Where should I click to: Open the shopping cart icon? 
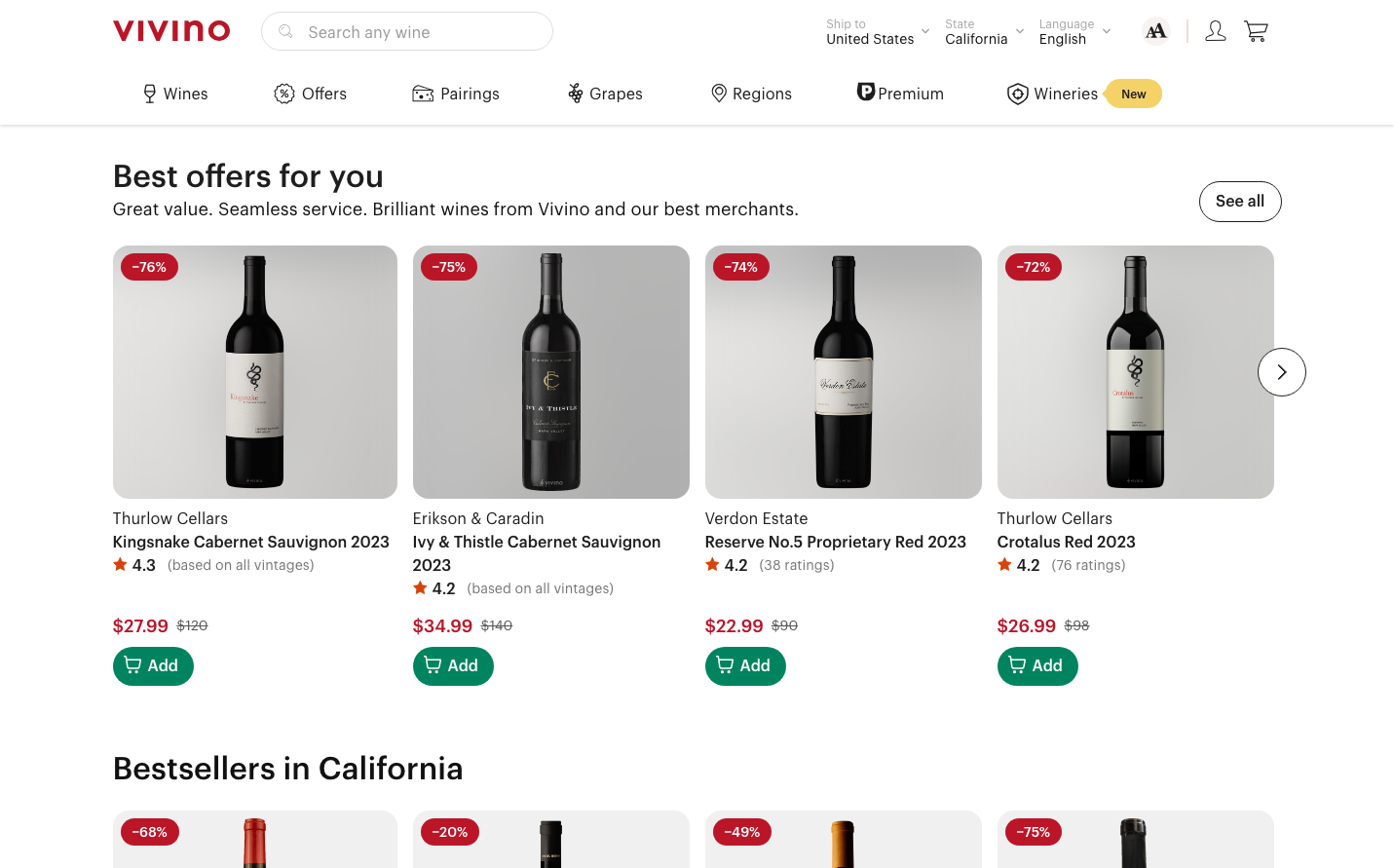pyautogui.click(x=1256, y=32)
